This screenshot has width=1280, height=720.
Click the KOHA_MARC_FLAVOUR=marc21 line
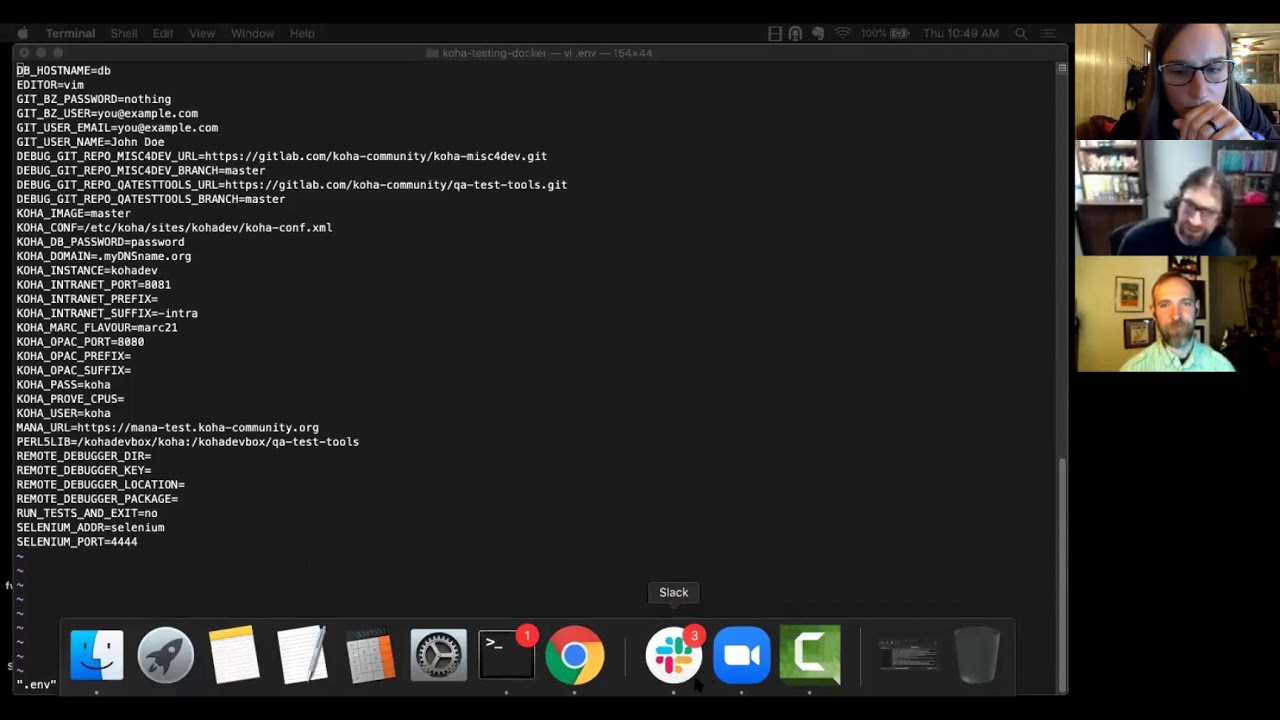(x=97, y=327)
